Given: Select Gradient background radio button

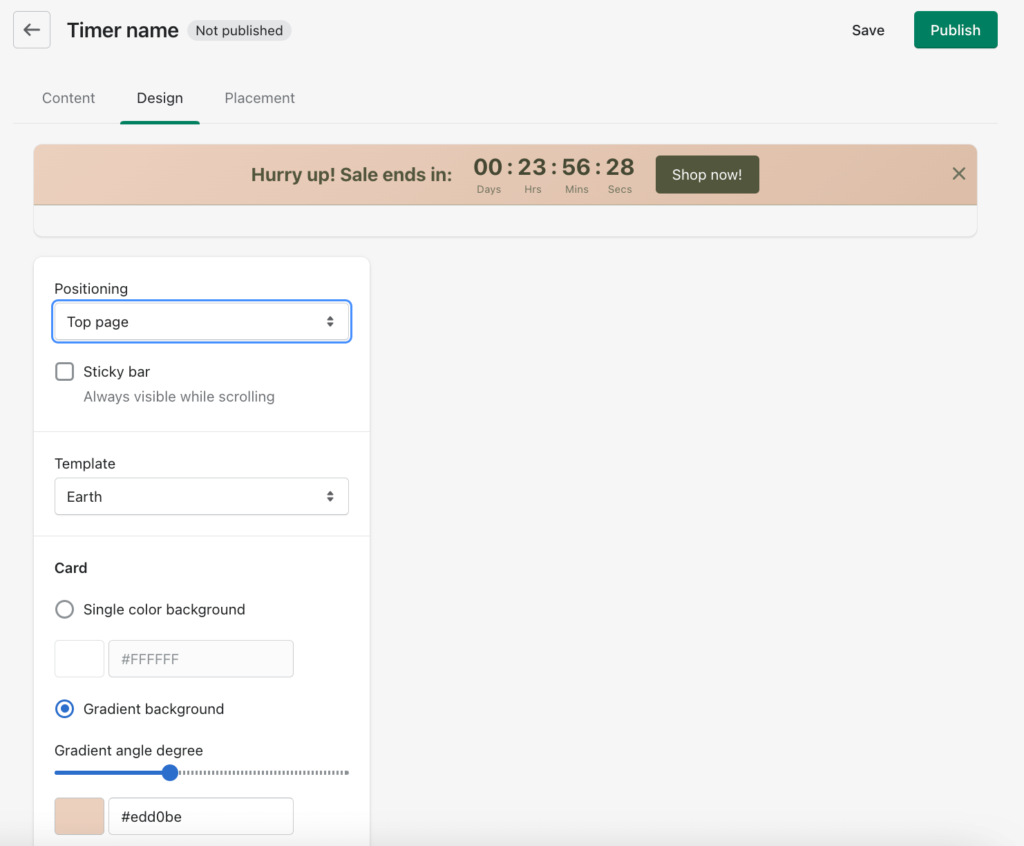Looking at the screenshot, I should click(x=65, y=709).
